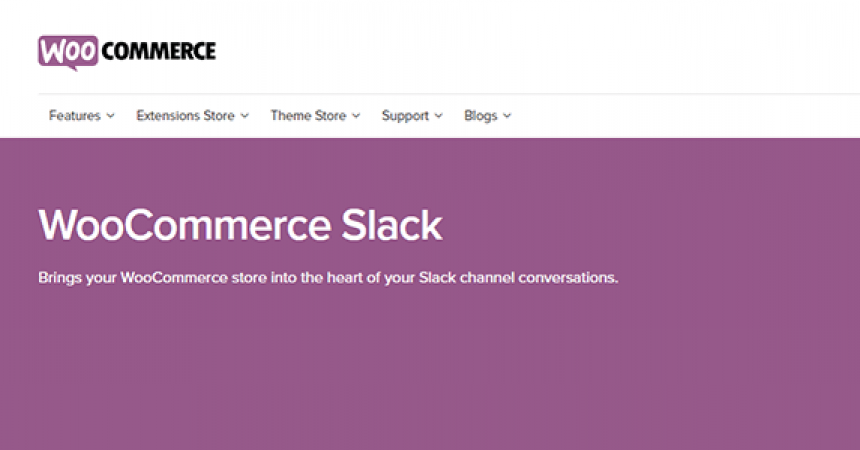The height and width of the screenshot is (450, 860).
Task: Click the WooCommerce logo
Action: [x=127, y=53]
